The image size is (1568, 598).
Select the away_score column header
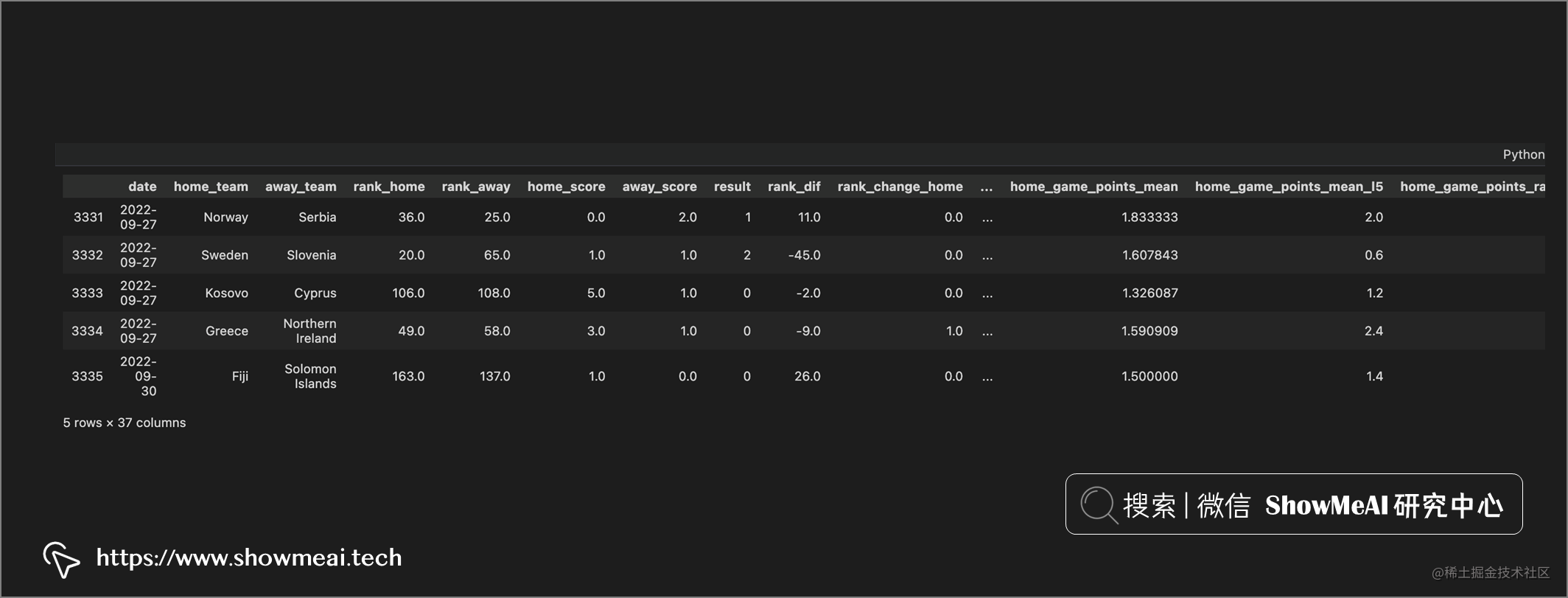coord(659,187)
